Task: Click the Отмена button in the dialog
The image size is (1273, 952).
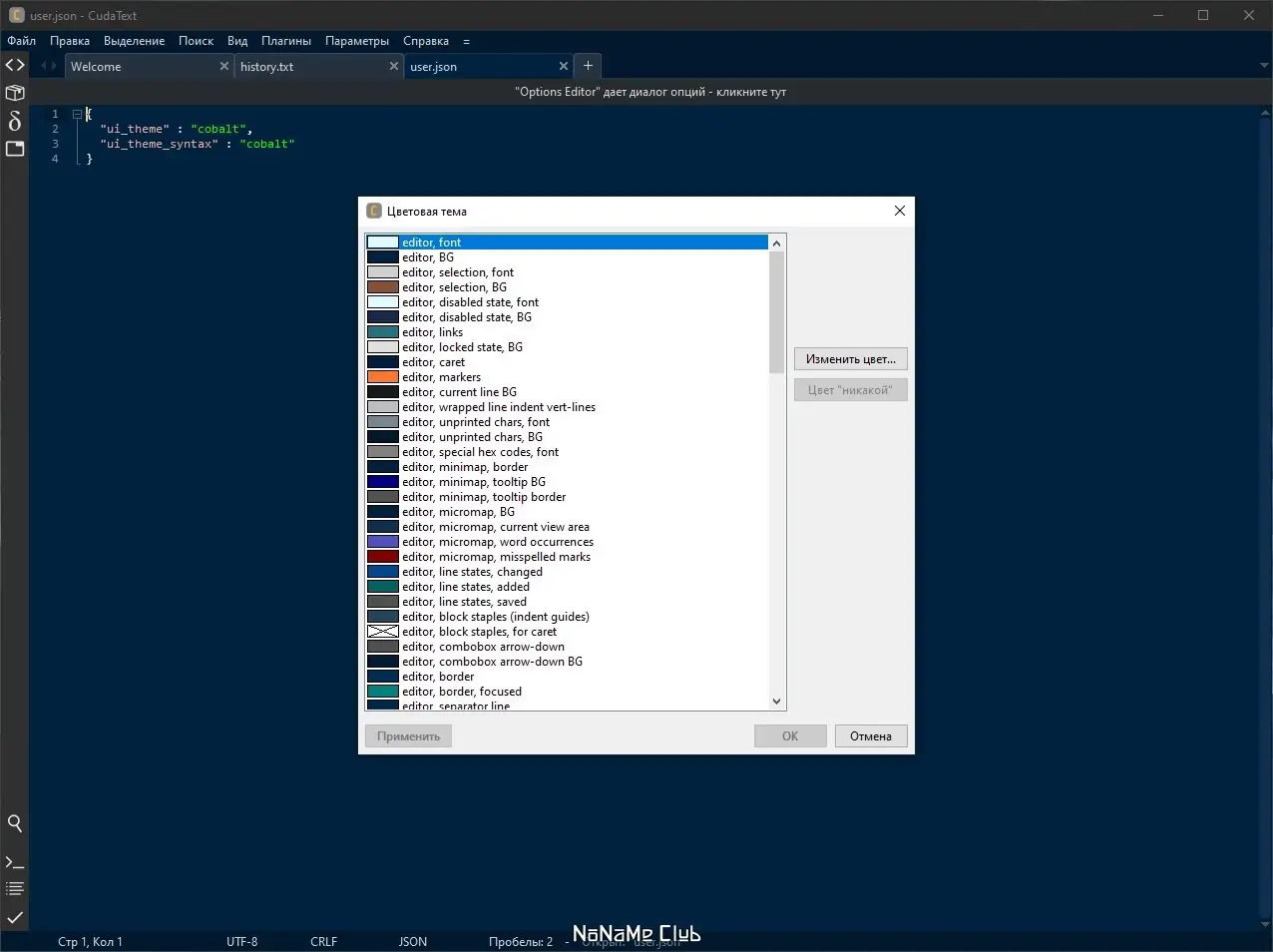Action: 870,735
